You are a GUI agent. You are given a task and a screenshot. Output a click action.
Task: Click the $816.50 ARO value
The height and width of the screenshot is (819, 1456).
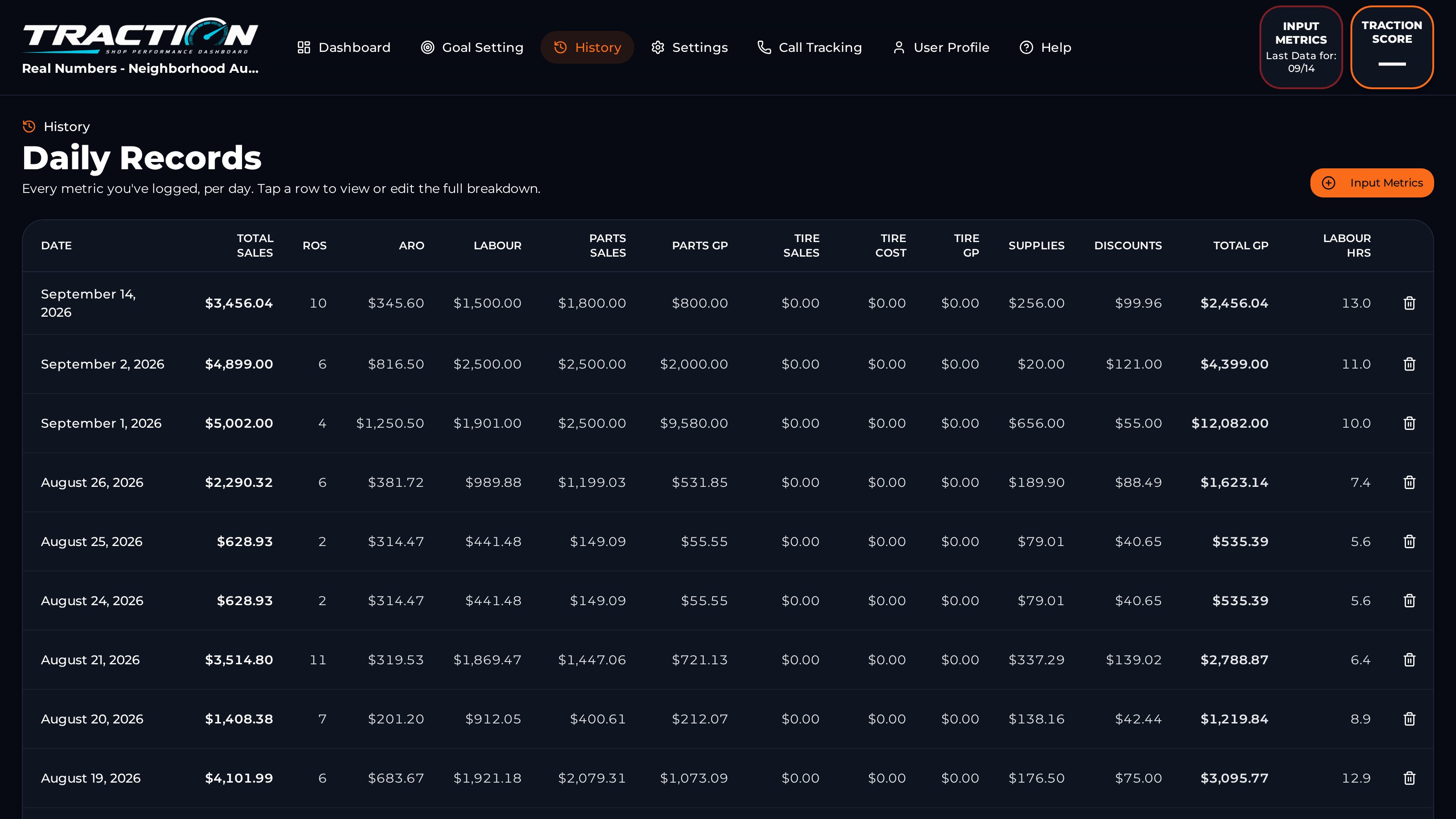point(396,364)
